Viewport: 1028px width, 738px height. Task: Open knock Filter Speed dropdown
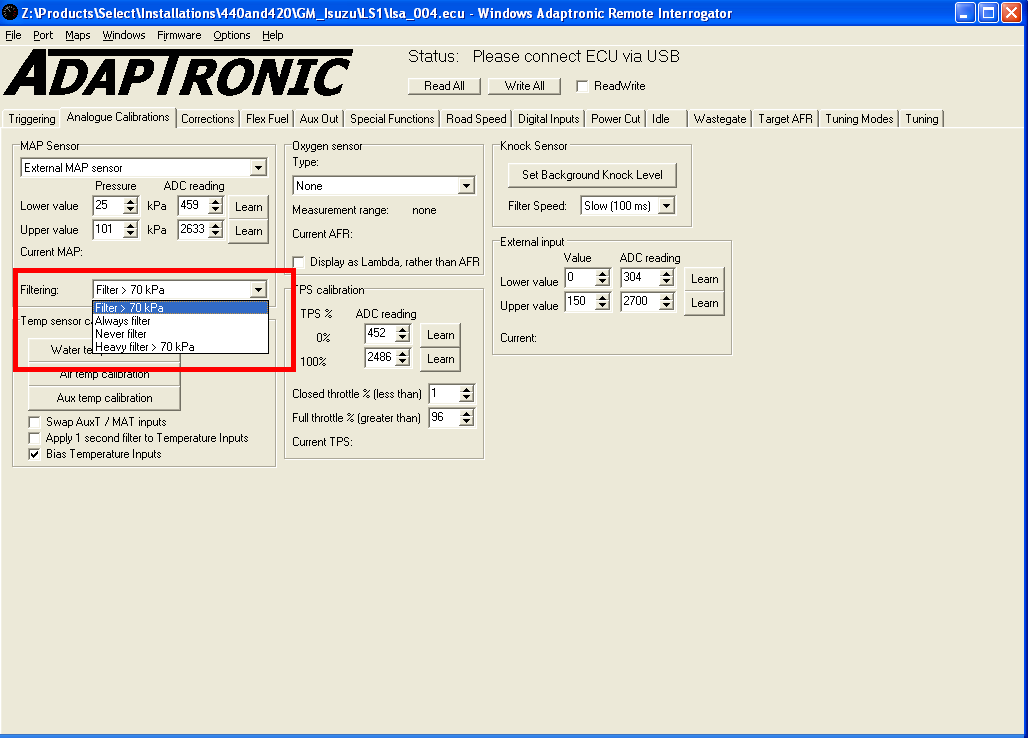coord(666,206)
